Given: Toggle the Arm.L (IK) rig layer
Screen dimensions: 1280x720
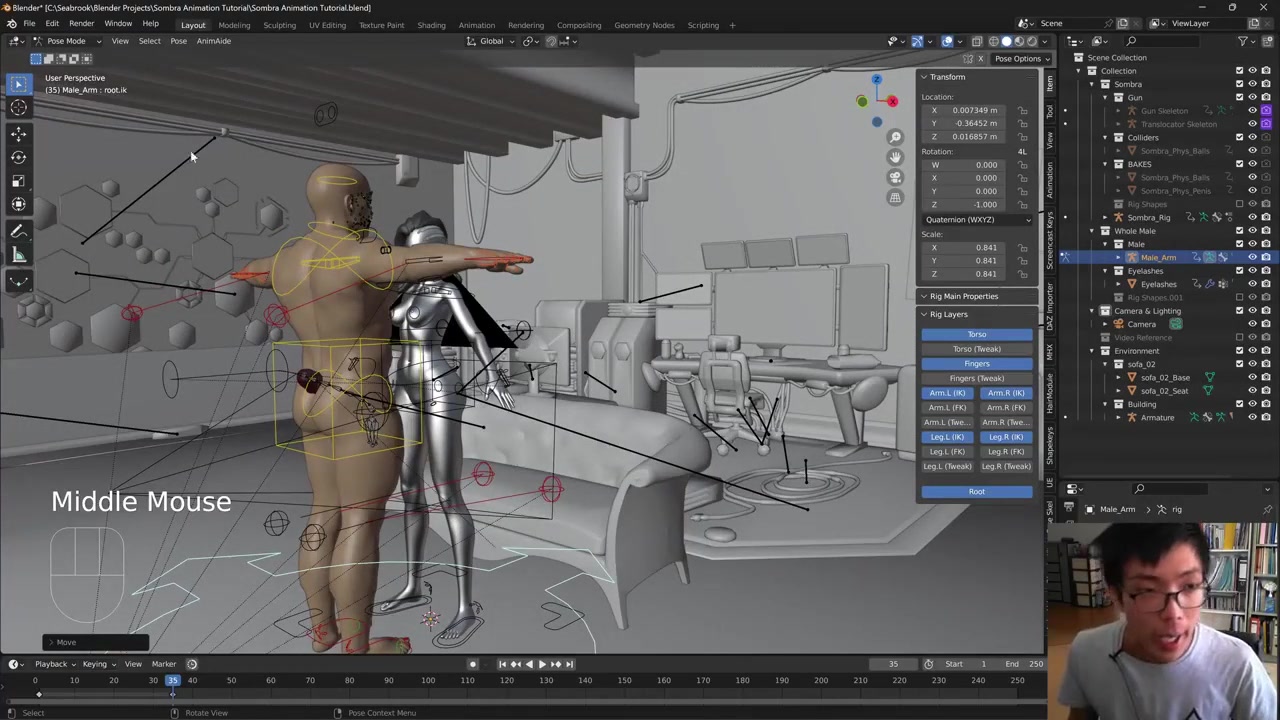Looking at the screenshot, I should coord(947,393).
